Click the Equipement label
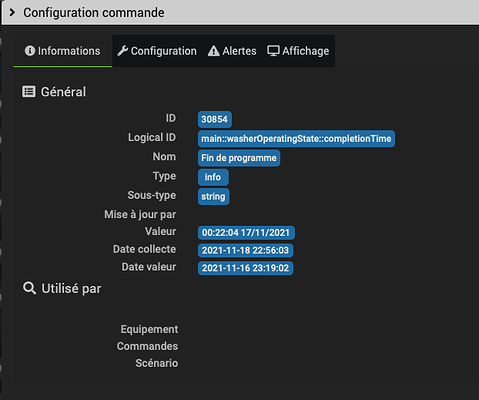This screenshot has width=479, height=400. pyautogui.click(x=149, y=329)
